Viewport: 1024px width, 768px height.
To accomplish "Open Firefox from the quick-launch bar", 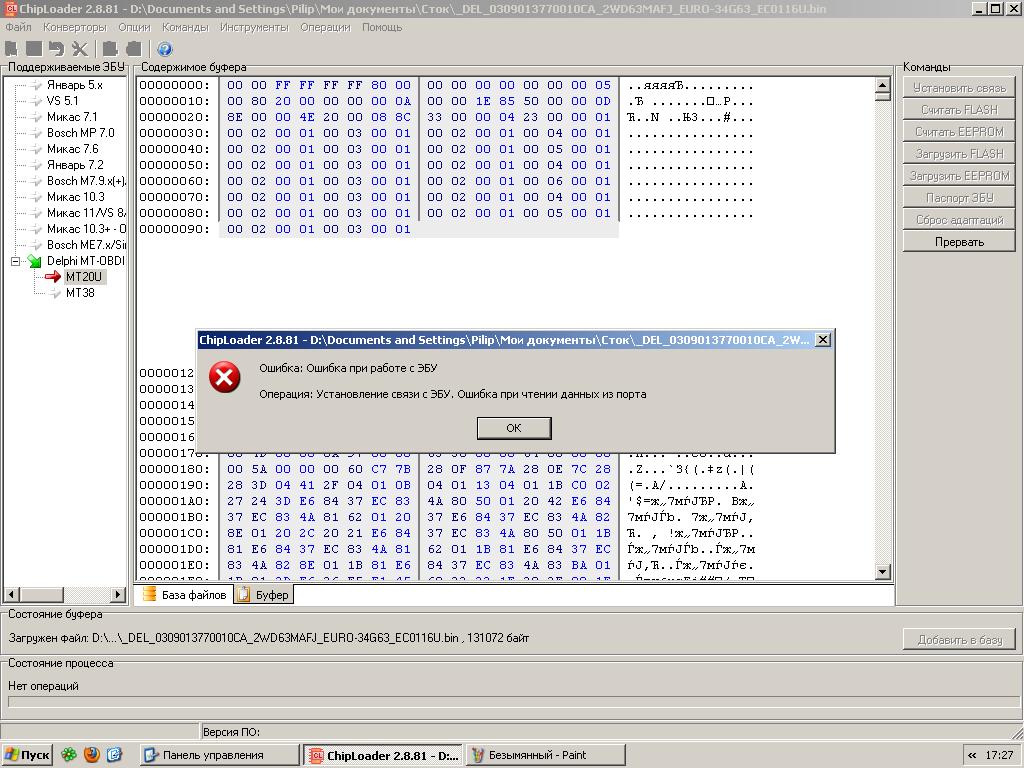I will [92, 755].
